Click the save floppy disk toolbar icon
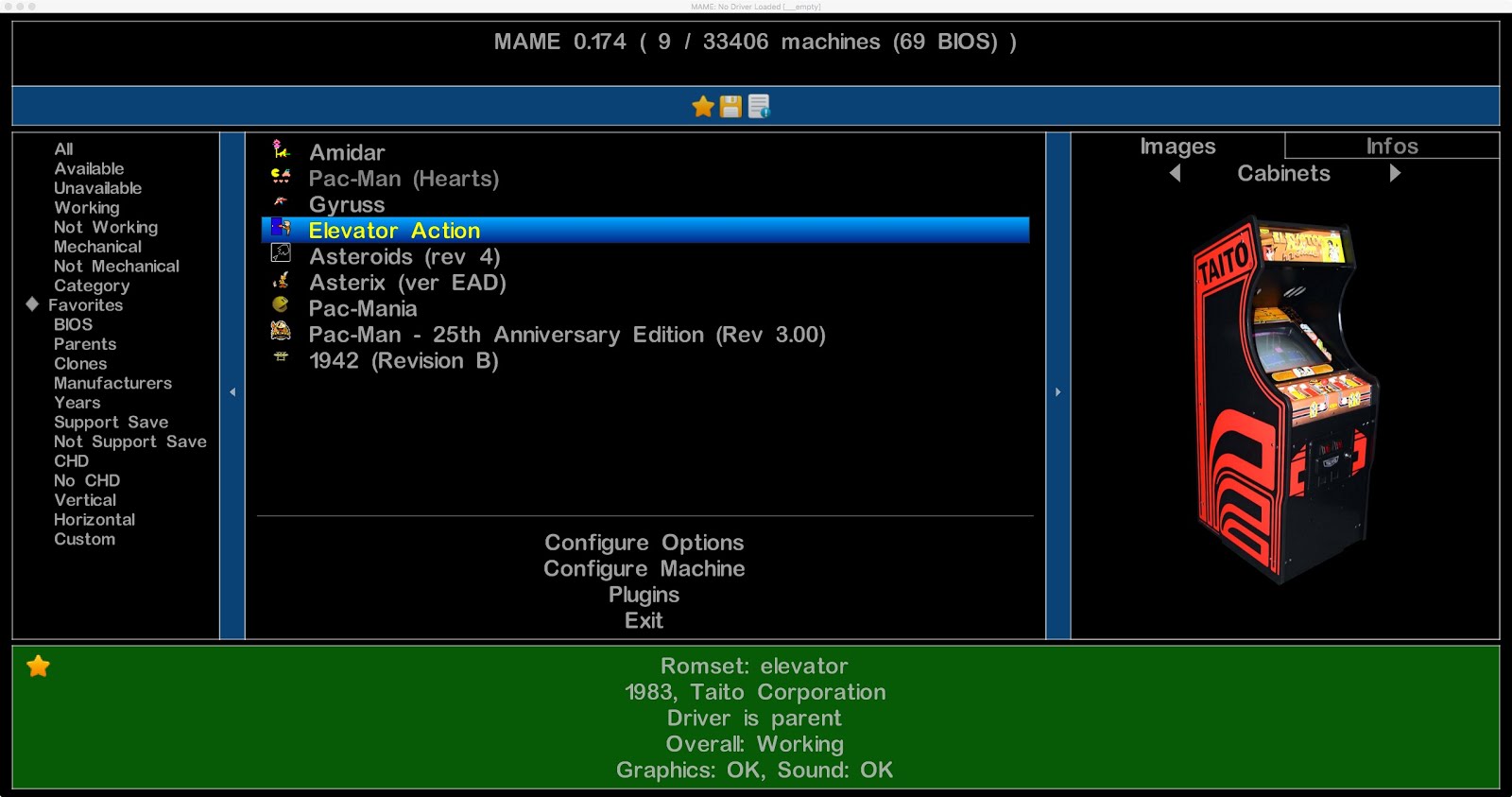Viewport: 1512px width, 797px height. tap(730, 107)
